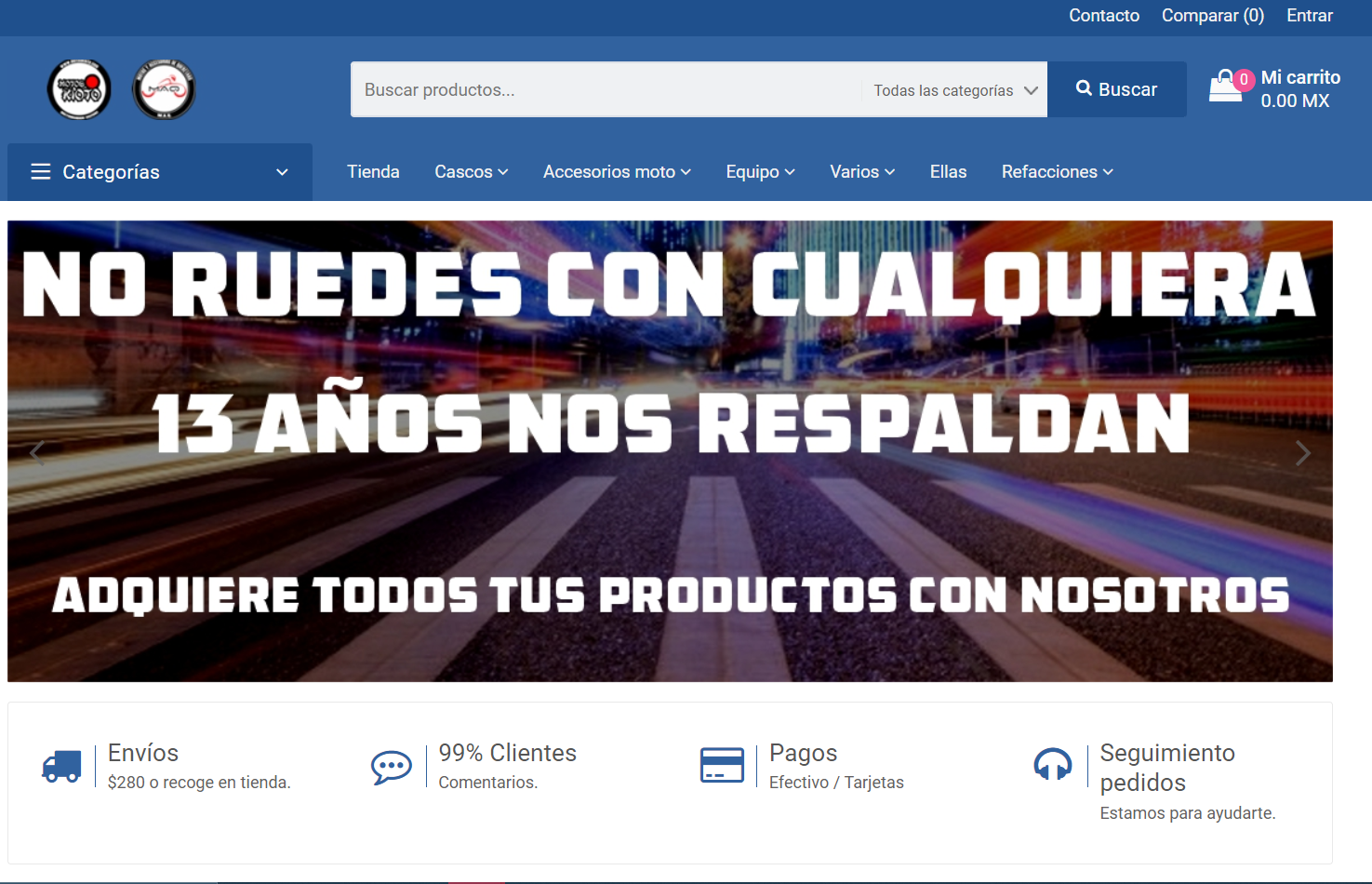
Task: Click the Mi carrito 0.00 MX text
Action: (x=1300, y=89)
